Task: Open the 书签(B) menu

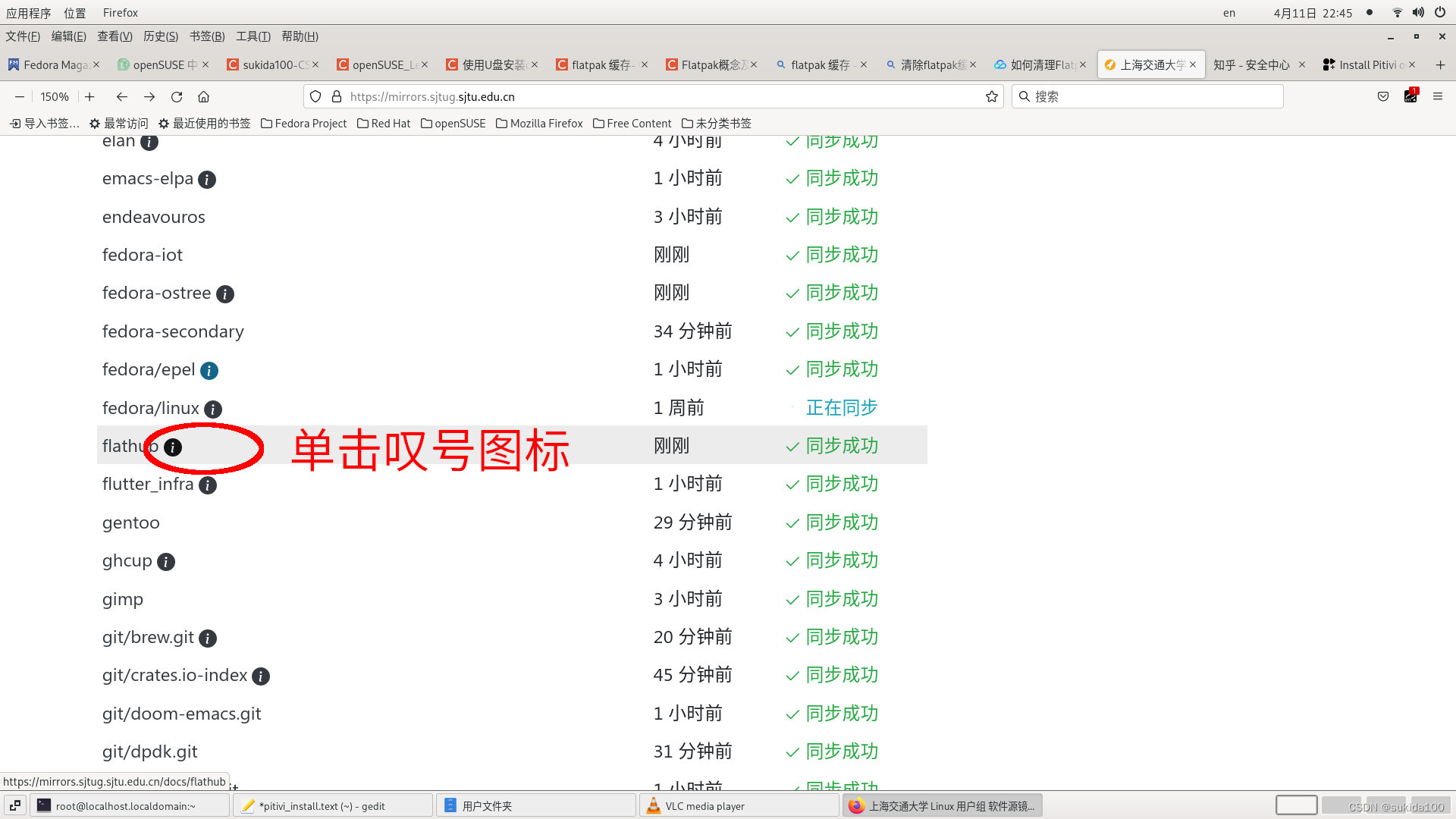Action: pos(207,36)
